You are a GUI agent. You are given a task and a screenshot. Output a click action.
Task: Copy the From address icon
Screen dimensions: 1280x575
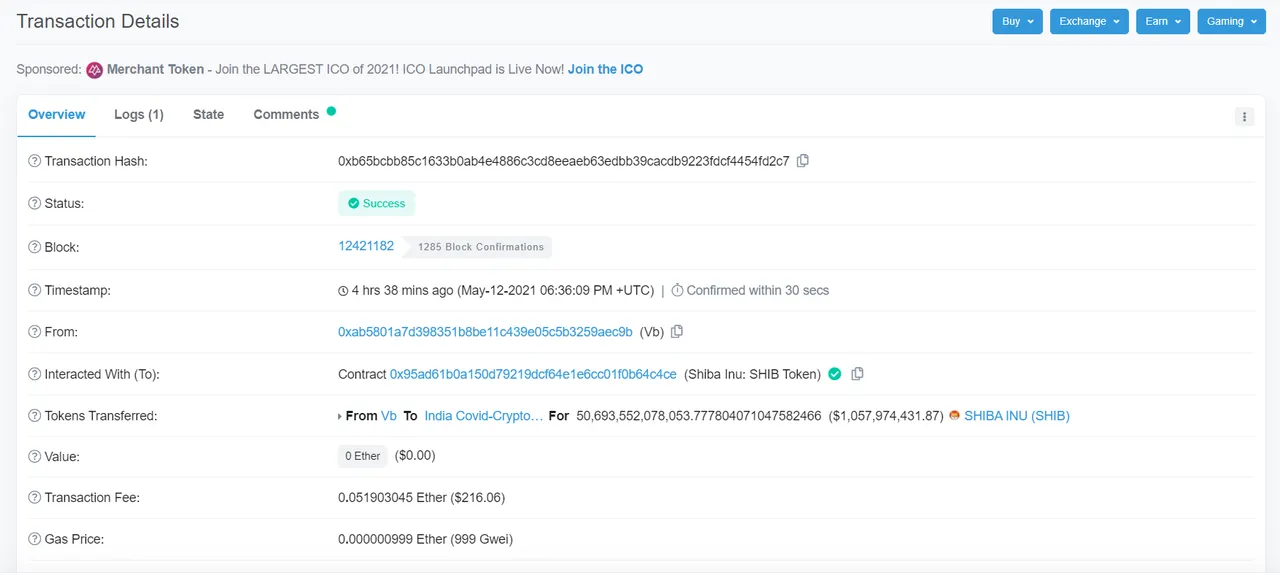(x=677, y=332)
